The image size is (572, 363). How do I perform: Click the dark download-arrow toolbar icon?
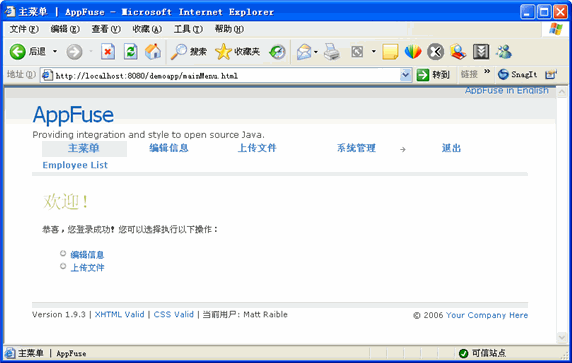click(481, 52)
